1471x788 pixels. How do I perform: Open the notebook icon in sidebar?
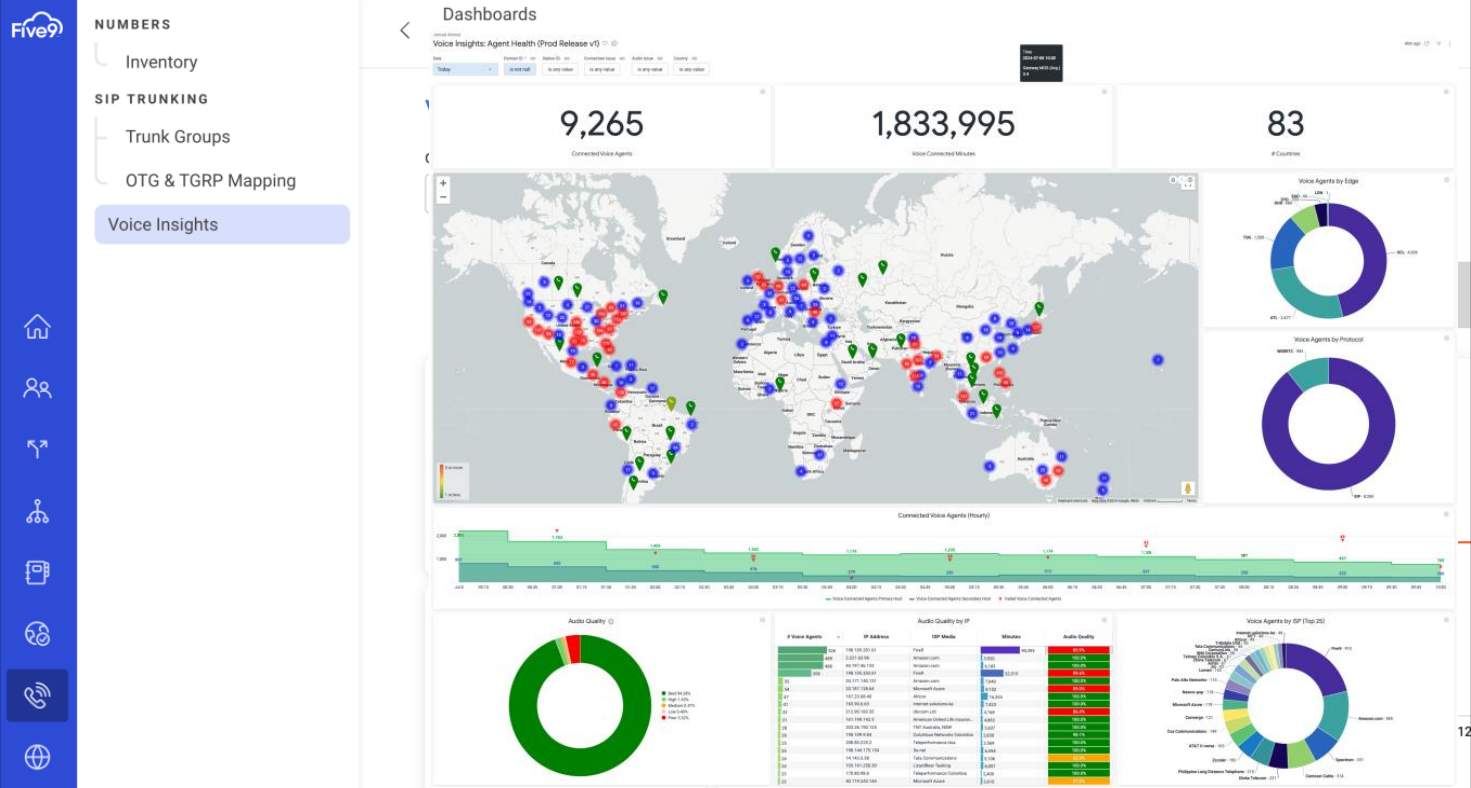[x=37, y=572]
